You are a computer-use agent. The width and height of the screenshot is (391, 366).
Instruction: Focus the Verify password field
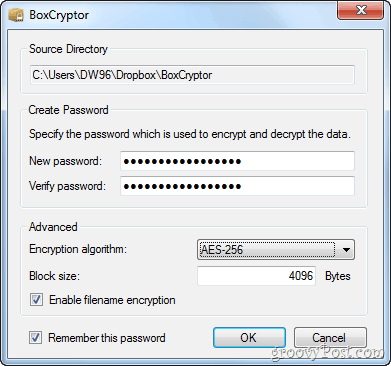[237, 186]
